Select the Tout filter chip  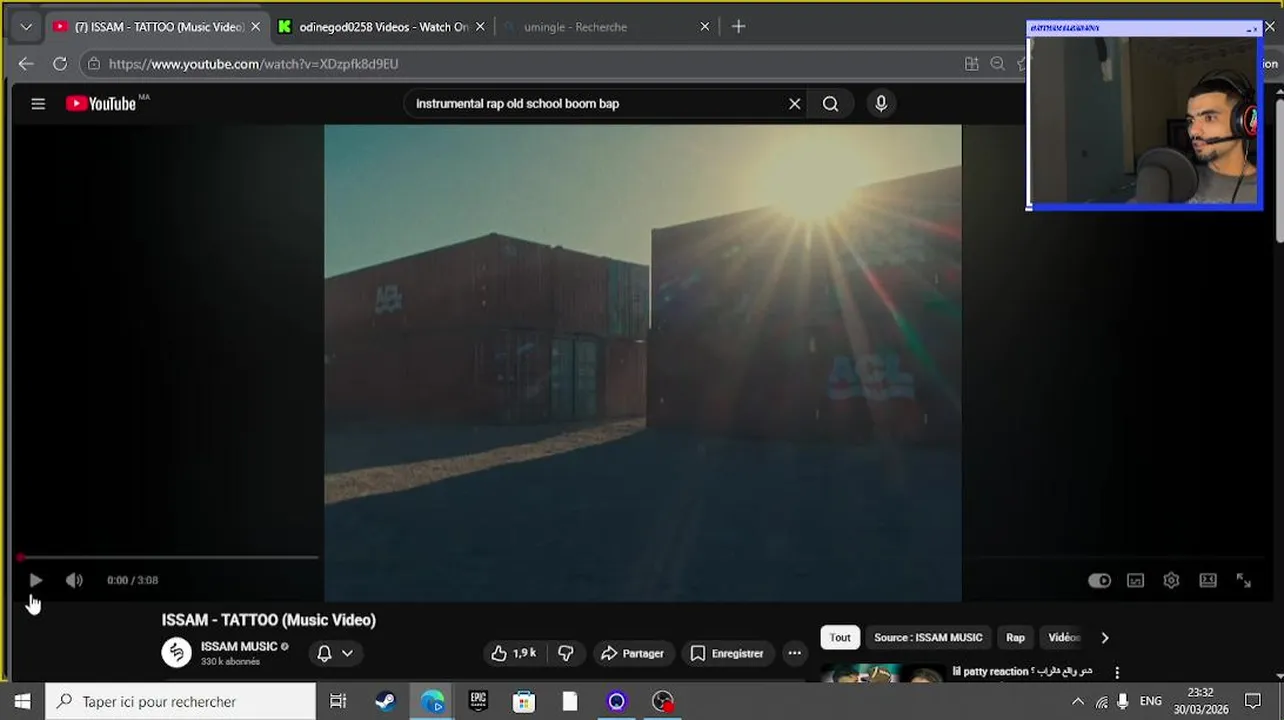coord(840,637)
